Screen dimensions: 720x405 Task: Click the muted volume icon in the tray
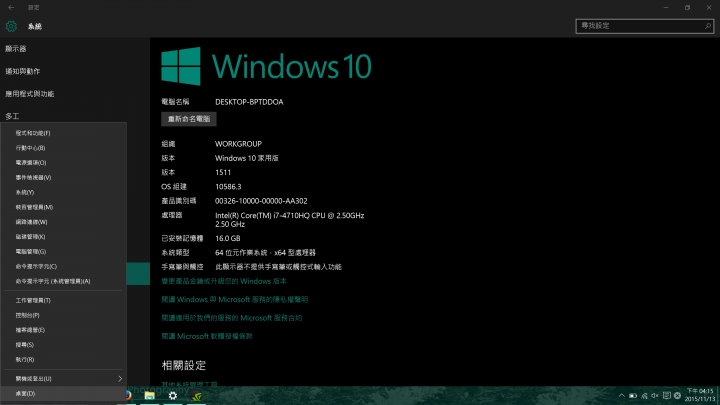[x=655, y=395]
